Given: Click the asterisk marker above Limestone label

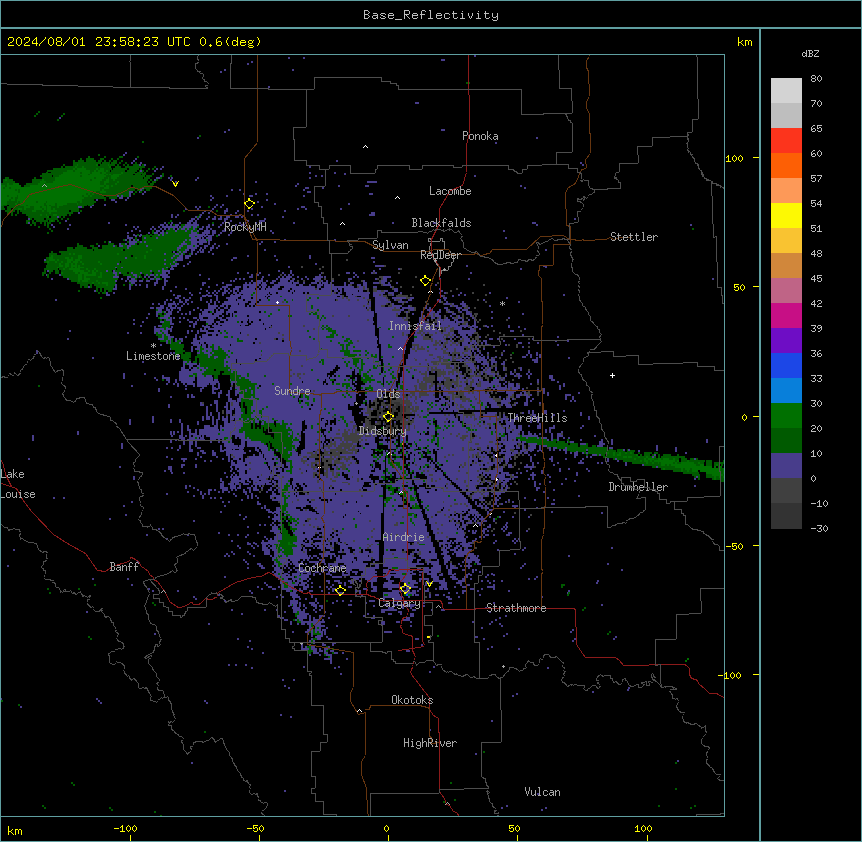Looking at the screenshot, I should pos(153,346).
